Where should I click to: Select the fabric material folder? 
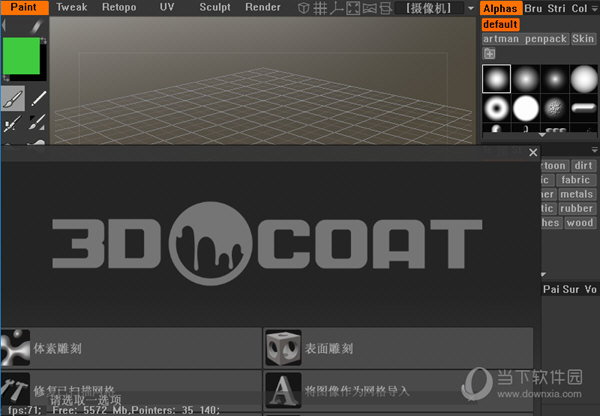(576, 180)
